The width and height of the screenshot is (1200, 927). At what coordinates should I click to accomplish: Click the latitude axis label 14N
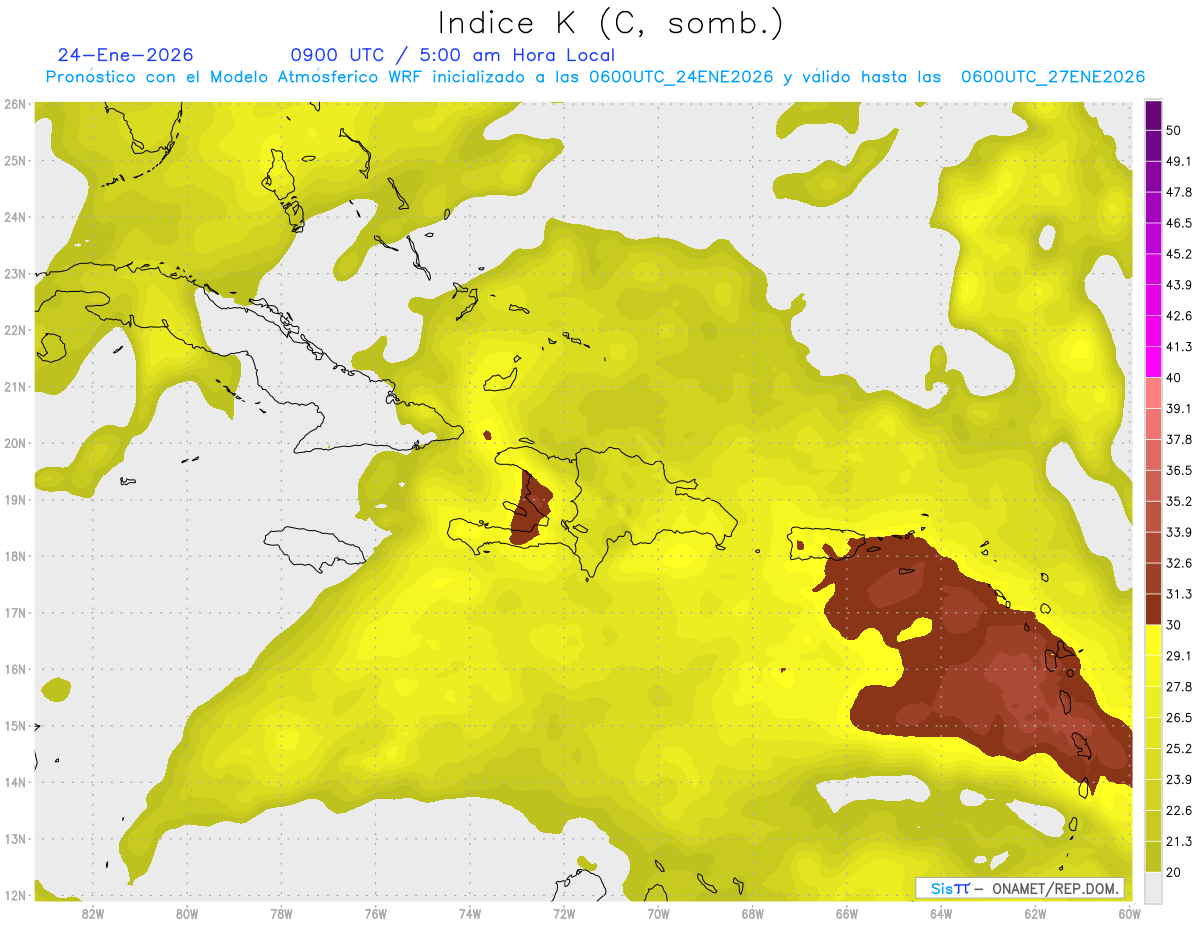pyautogui.click(x=15, y=782)
